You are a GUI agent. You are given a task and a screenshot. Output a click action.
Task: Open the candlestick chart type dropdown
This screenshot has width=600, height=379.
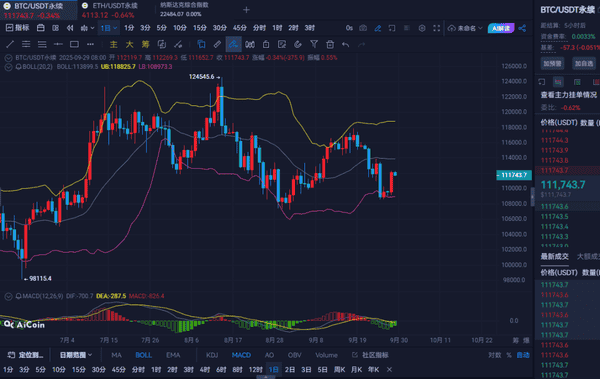(x=87, y=28)
